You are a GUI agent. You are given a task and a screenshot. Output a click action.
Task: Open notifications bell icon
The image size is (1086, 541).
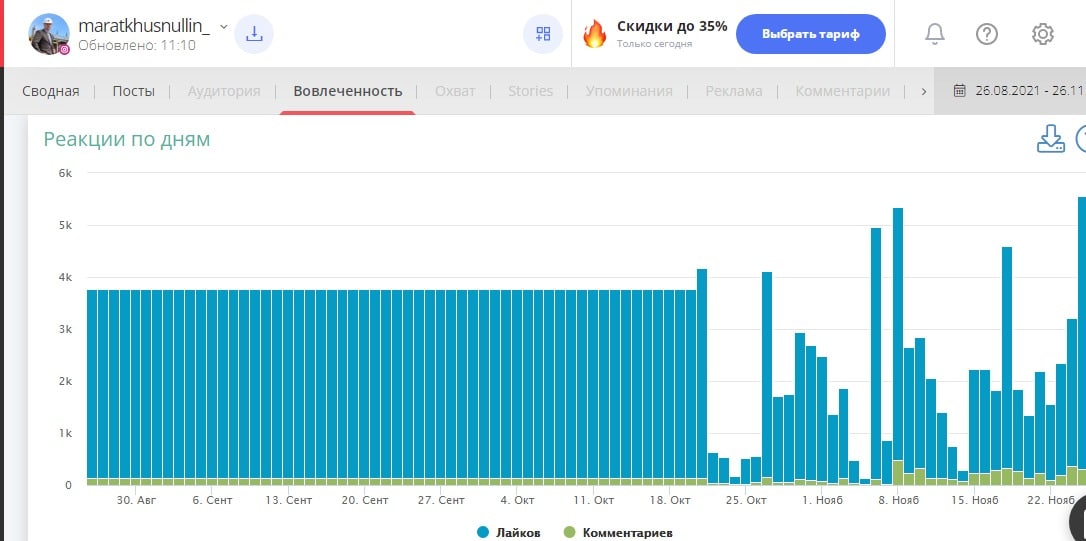[935, 33]
